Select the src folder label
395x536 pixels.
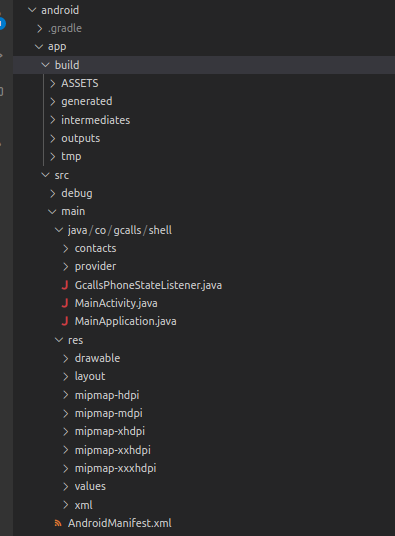click(x=62, y=175)
